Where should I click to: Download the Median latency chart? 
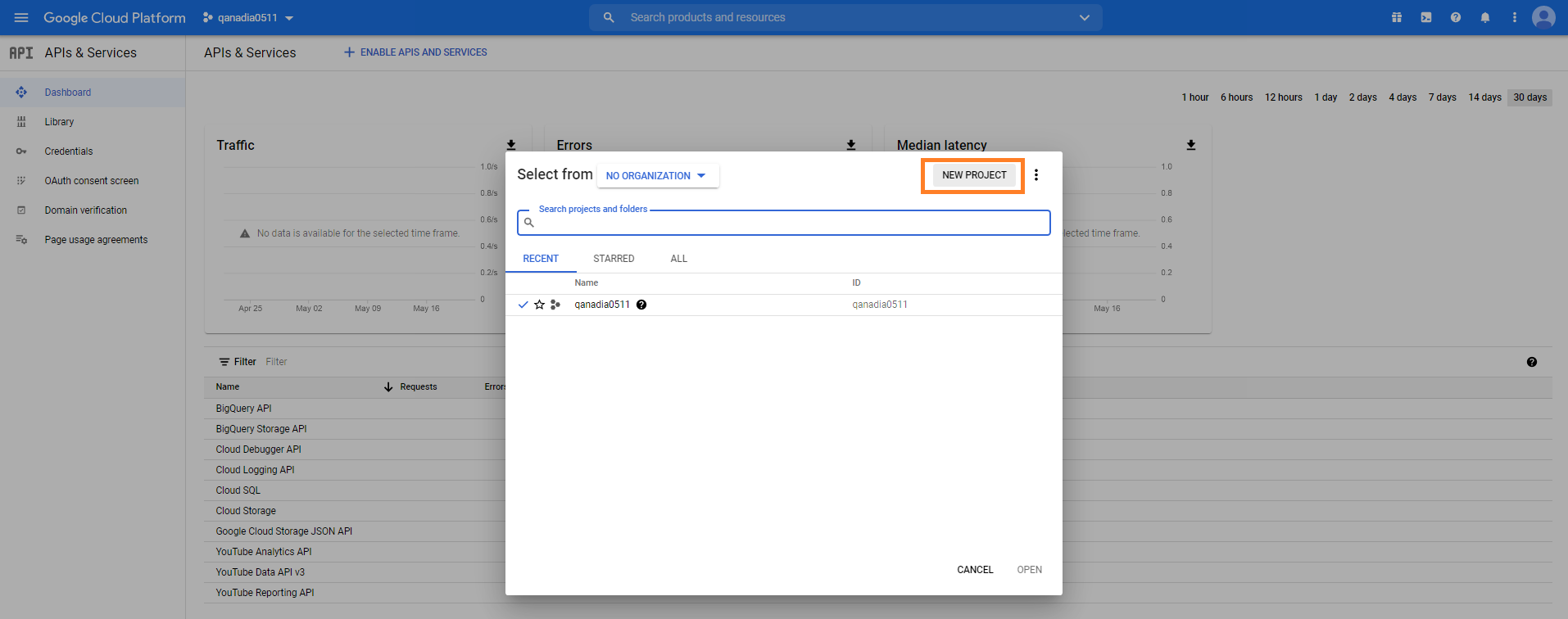1191,145
